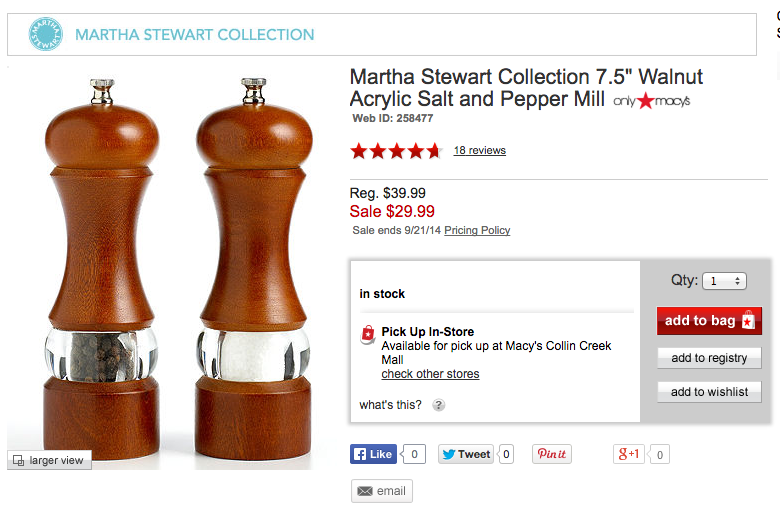Click add to wishlist button
The image size is (780, 511).
click(x=709, y=392)
